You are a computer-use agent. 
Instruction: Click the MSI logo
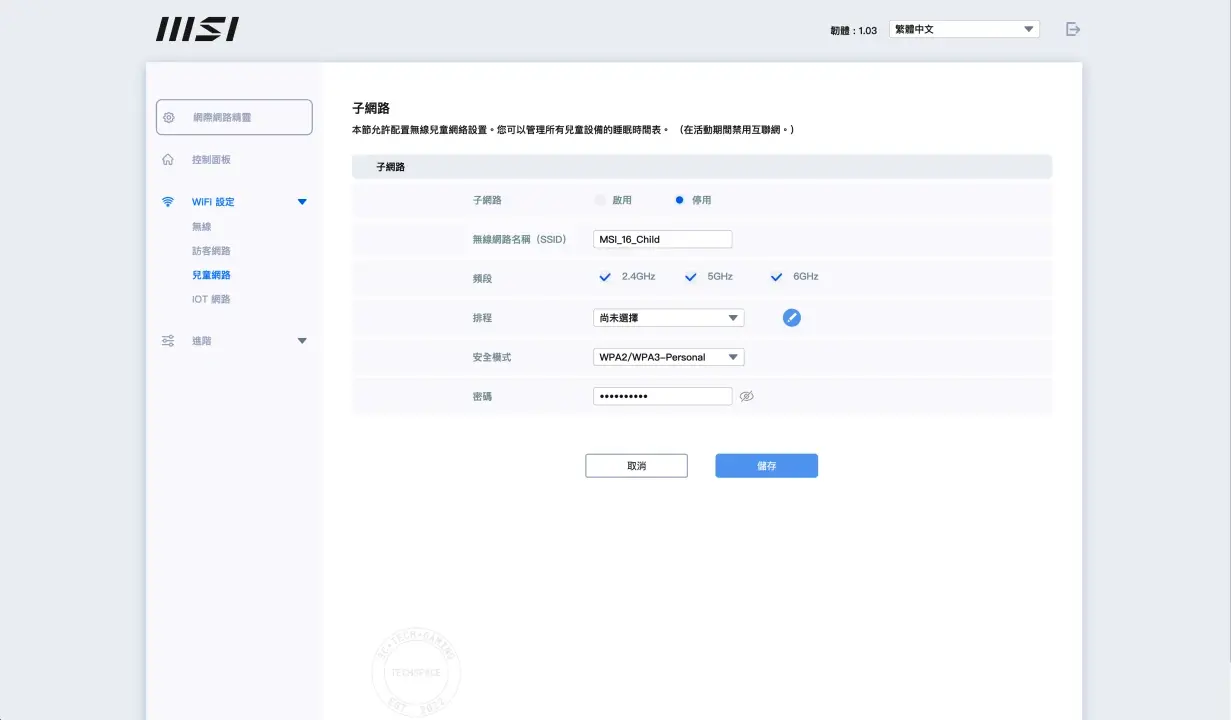(x=197, y=29)
